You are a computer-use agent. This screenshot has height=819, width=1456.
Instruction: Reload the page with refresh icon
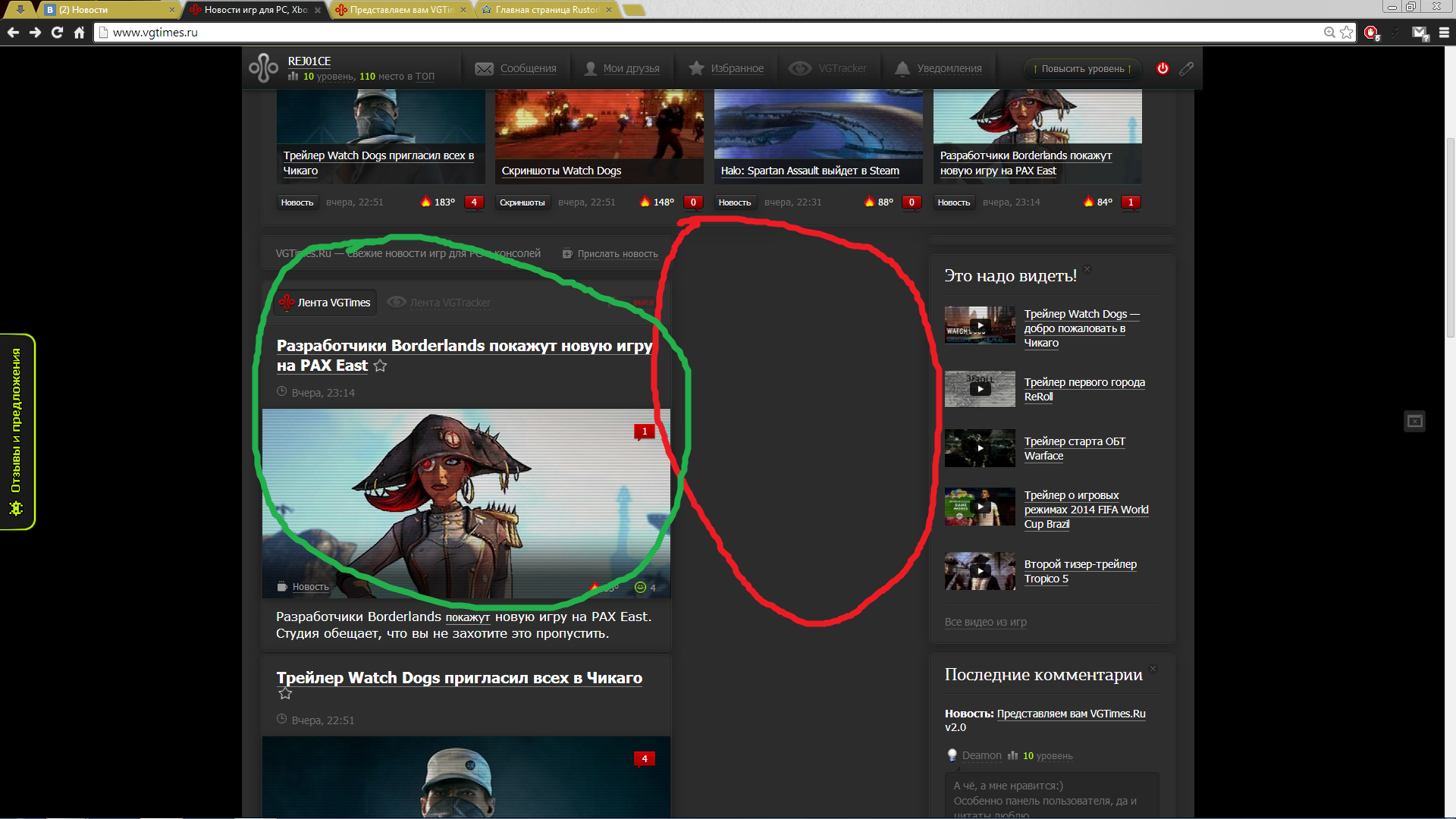pyautogui.click(x=57, y=33)
